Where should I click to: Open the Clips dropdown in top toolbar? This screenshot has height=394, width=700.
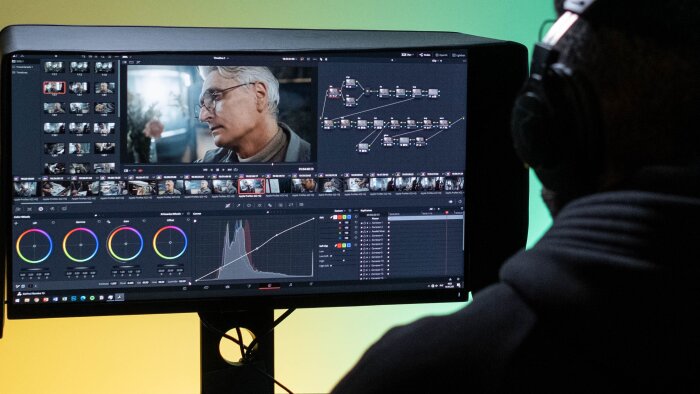tap(407, 54)
